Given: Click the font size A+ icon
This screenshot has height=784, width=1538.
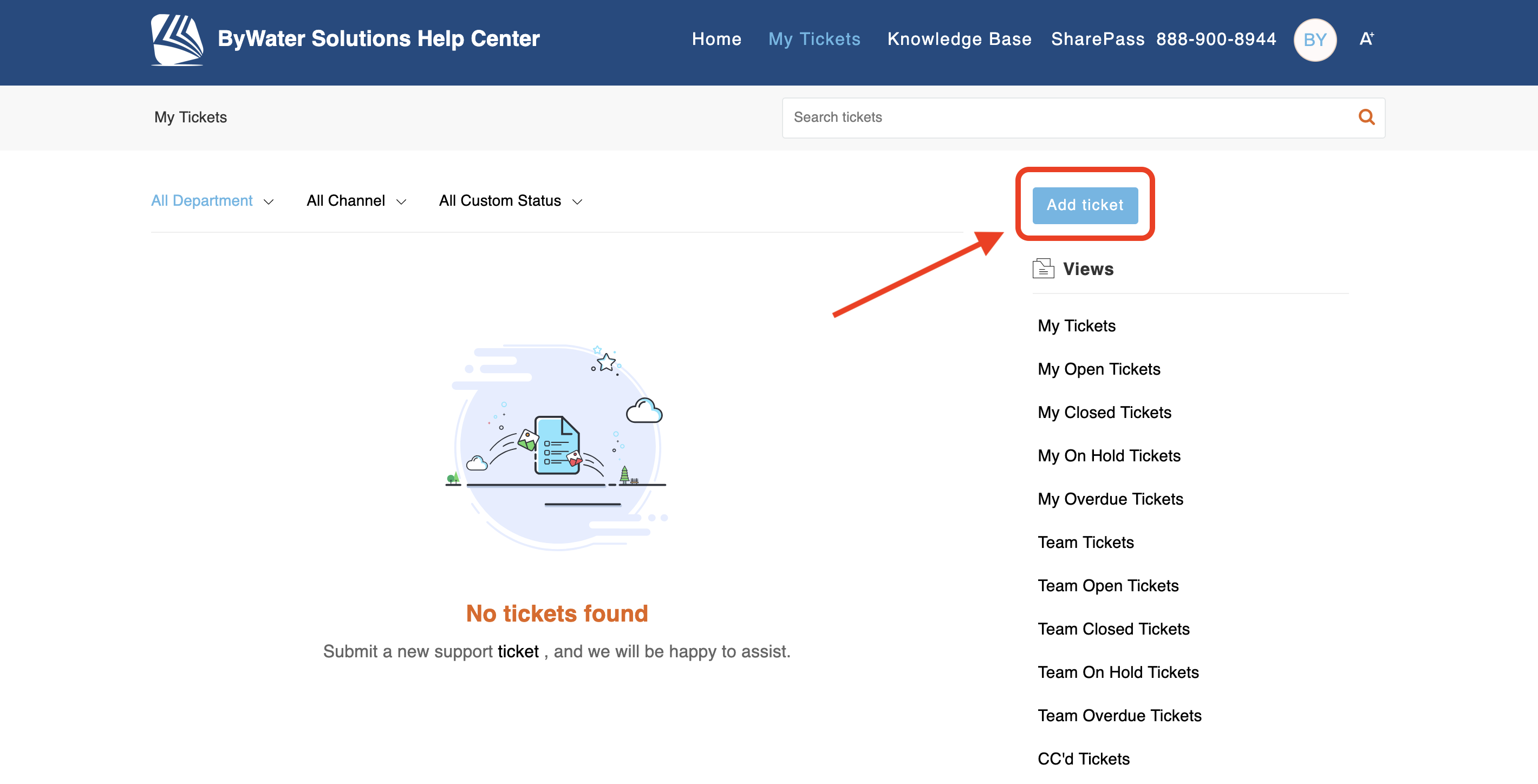Looking at the screenshot, I should 1366,40.
